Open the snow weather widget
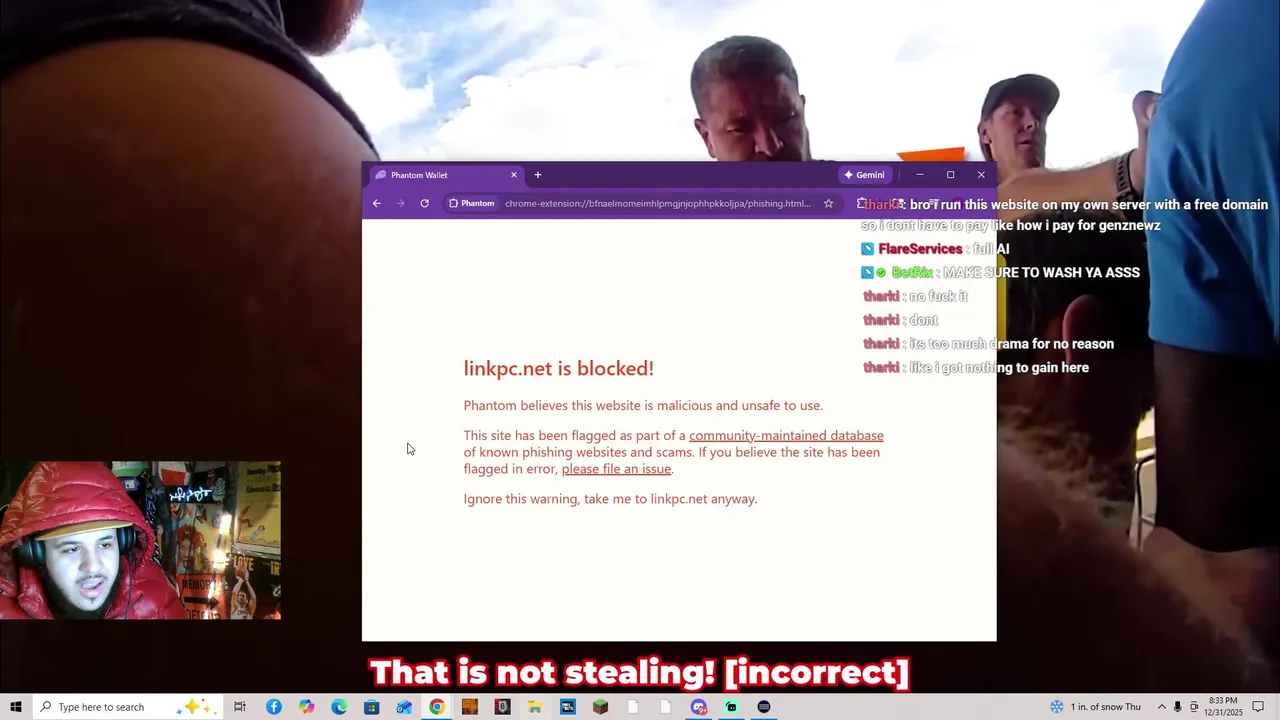The image size is (1280, 720). pos(1094,707)
